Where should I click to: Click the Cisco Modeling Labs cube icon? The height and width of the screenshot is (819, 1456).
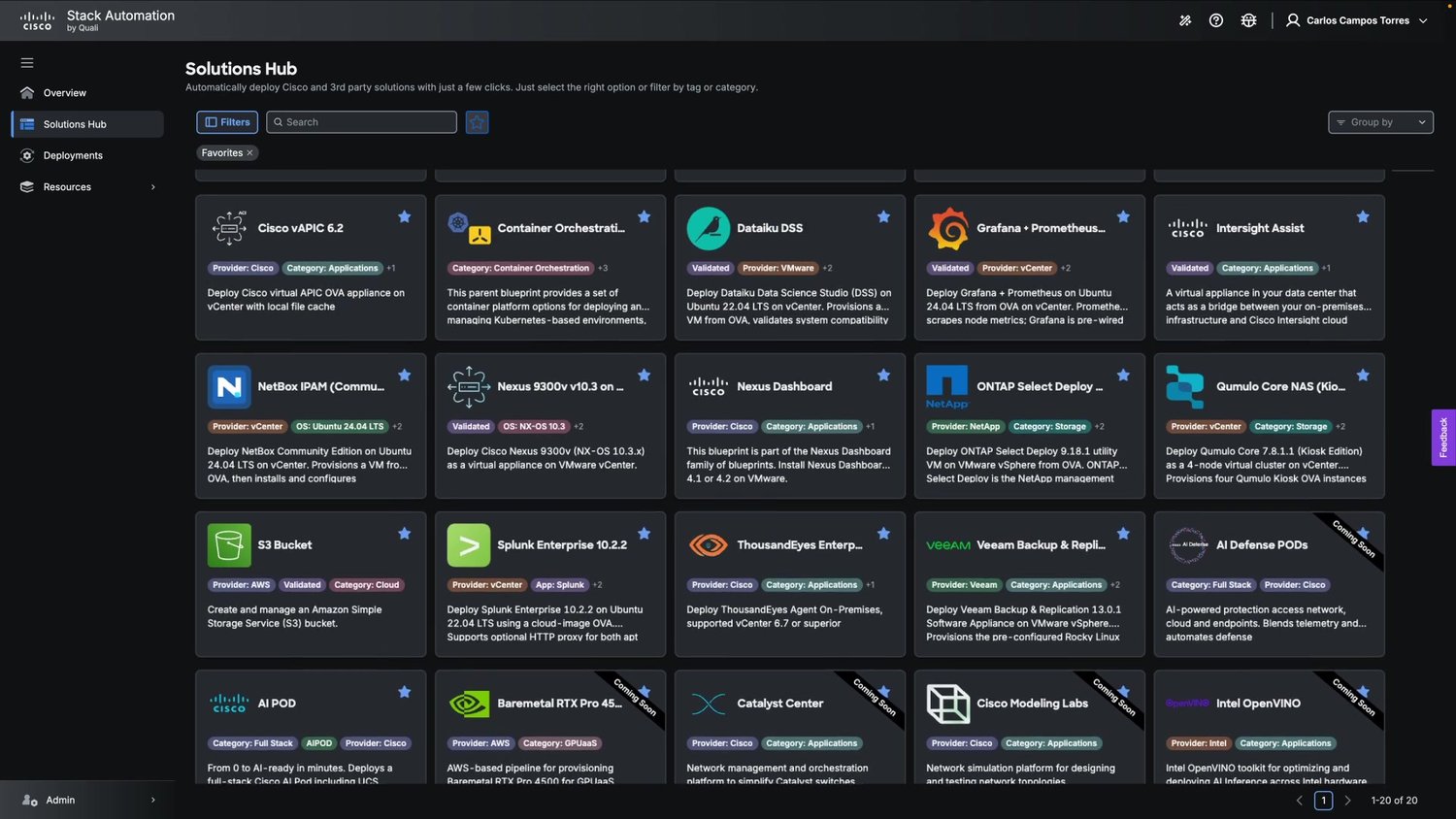(x=948, y=704)
